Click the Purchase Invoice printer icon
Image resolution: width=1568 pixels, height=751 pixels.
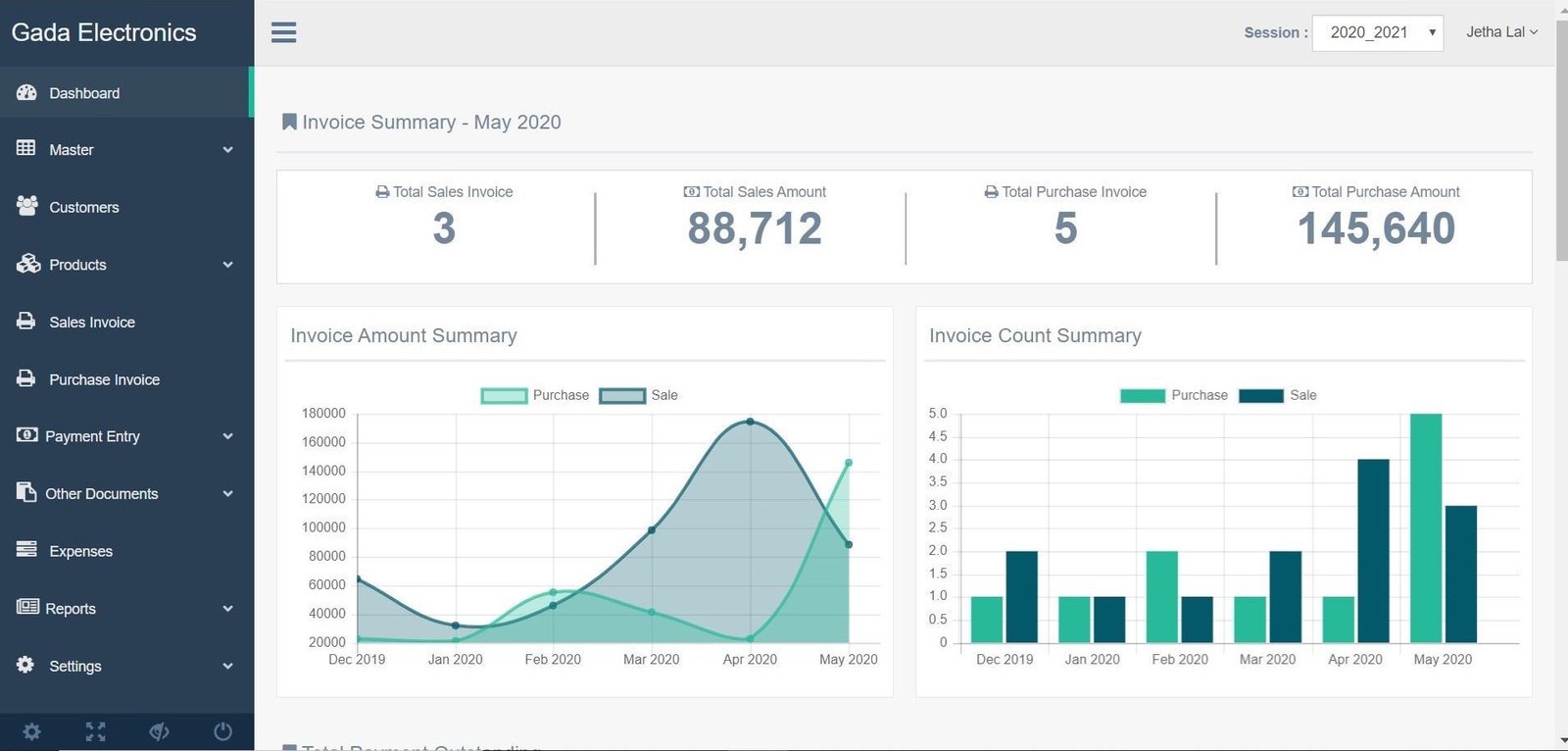pyautogui.click(x=26, y=378)
